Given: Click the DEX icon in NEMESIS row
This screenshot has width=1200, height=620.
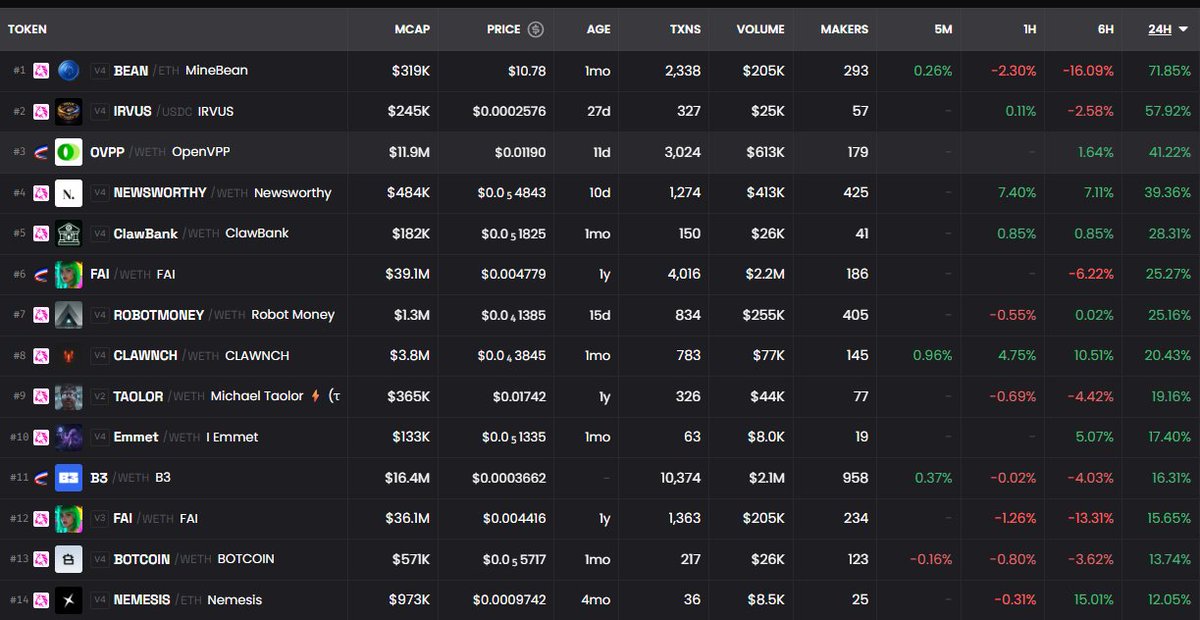Looking at the screenshot, I should coord(41,600).
